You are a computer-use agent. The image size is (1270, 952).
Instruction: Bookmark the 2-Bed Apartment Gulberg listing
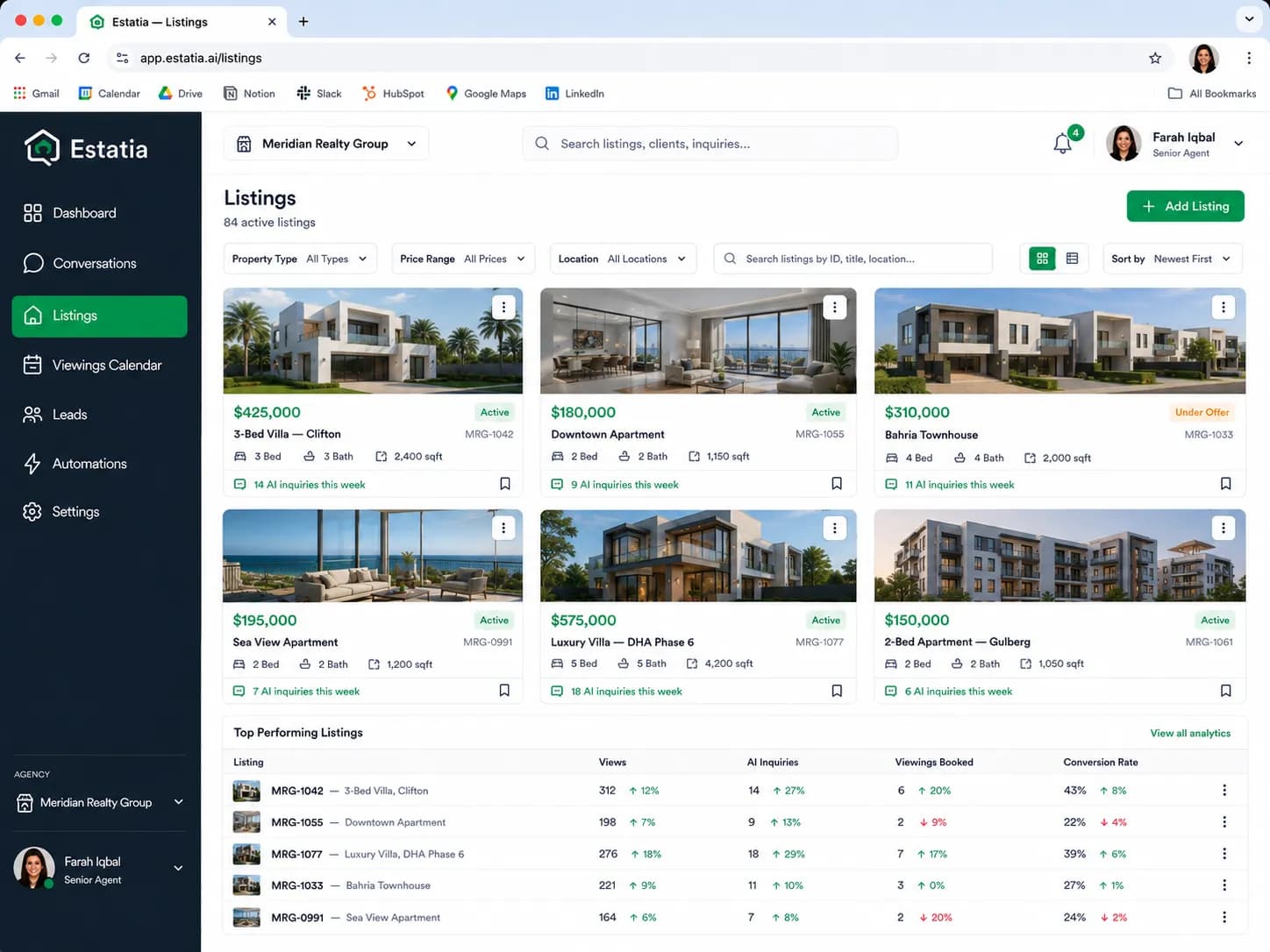(1226, 691)
